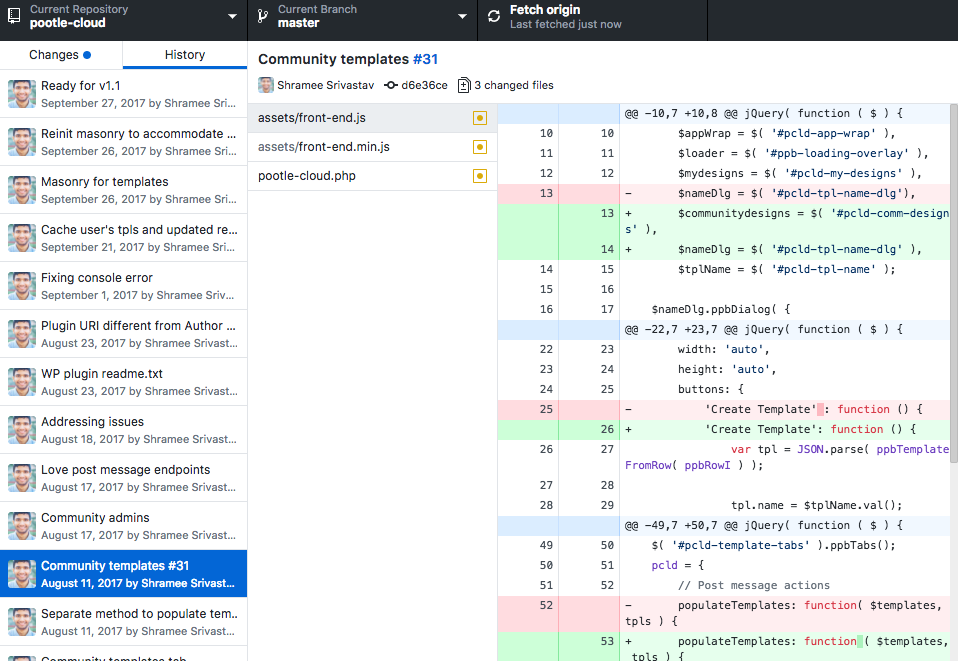Viewport: 958px width, 661px height.
Task: Open the Current Repository dropdown arrow
Action: coord(232,16)
